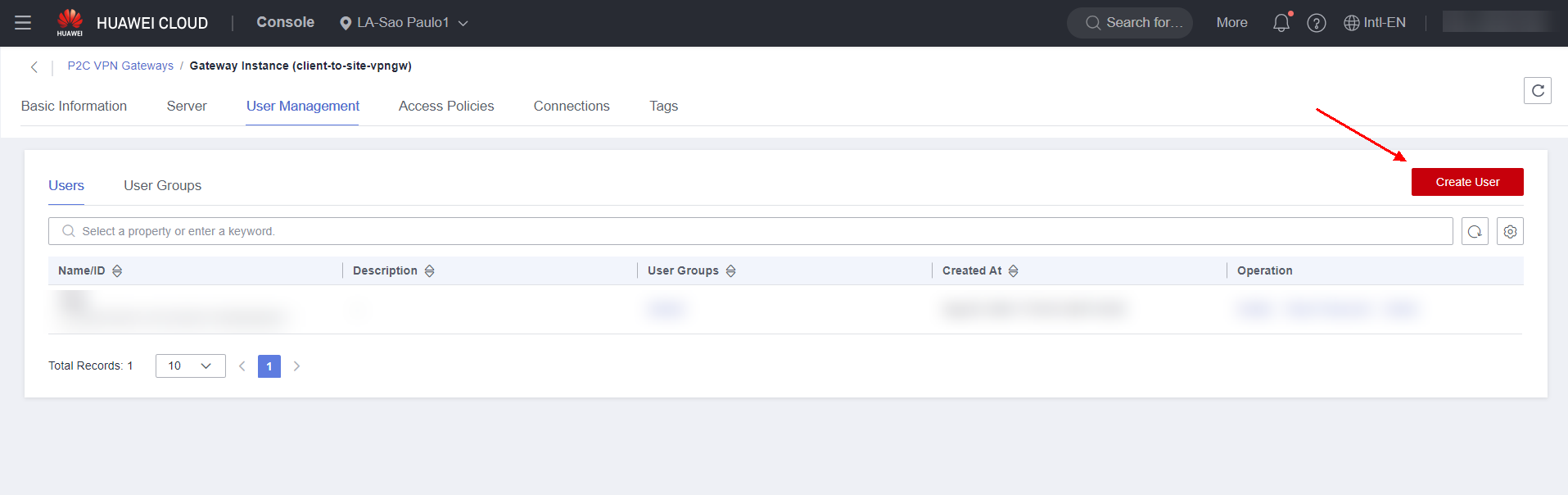
Task: Sort users by Name/ID column
Action: tap(117, 271)
